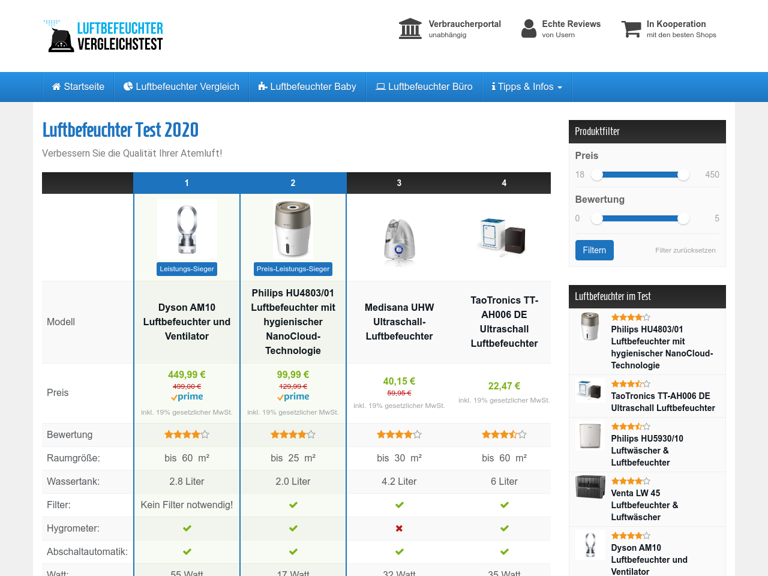Click the Echte Reviews user icon
Image resolution: width=768 pixels, height=576 pixels.
point(529,29)
